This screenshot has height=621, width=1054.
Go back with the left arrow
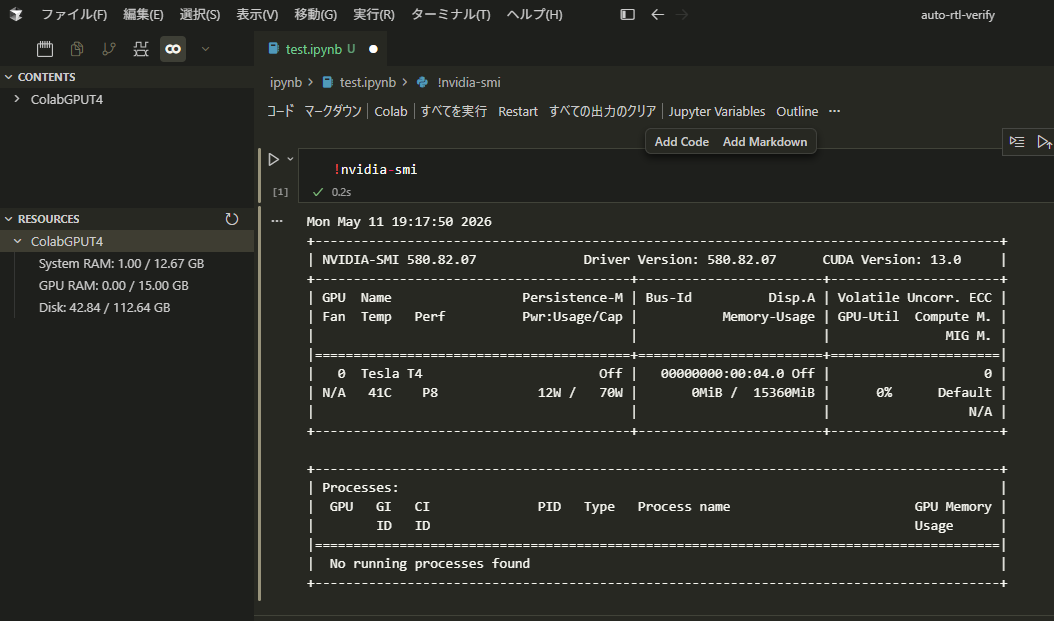point(657,14)
